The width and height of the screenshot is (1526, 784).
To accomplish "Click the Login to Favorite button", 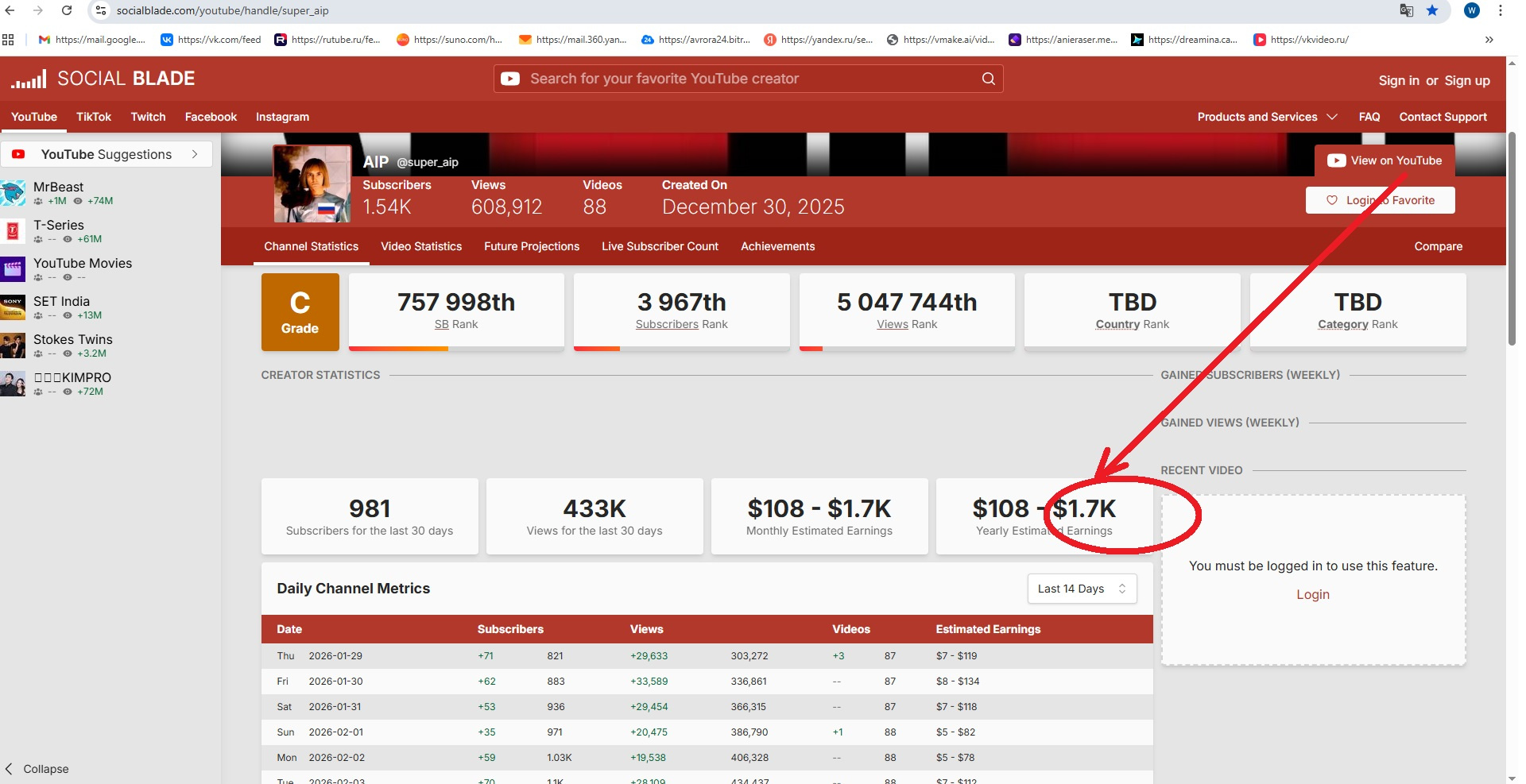I will point(1381,200).
